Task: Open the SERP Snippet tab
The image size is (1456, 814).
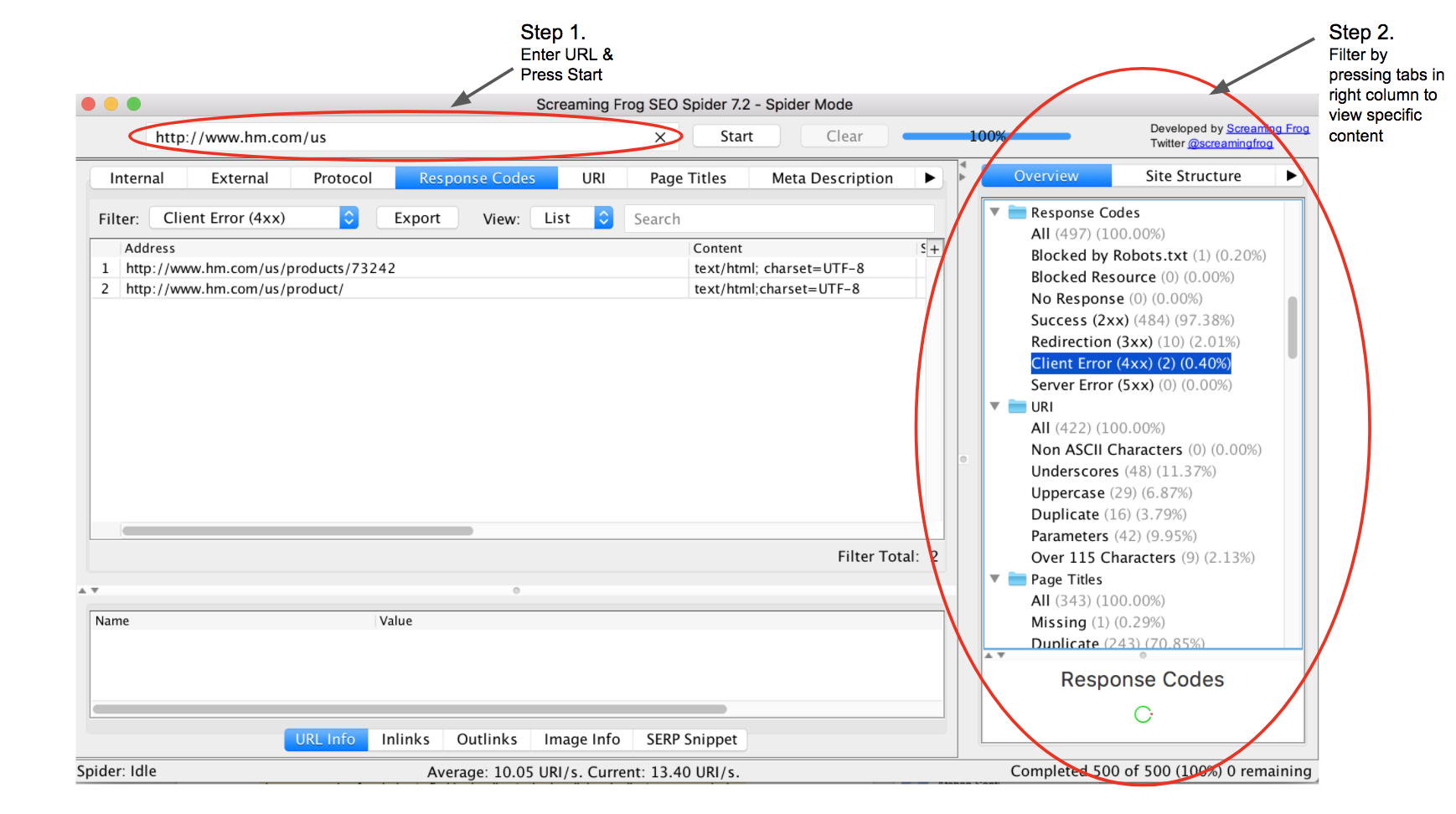Action: coord(691,739)
